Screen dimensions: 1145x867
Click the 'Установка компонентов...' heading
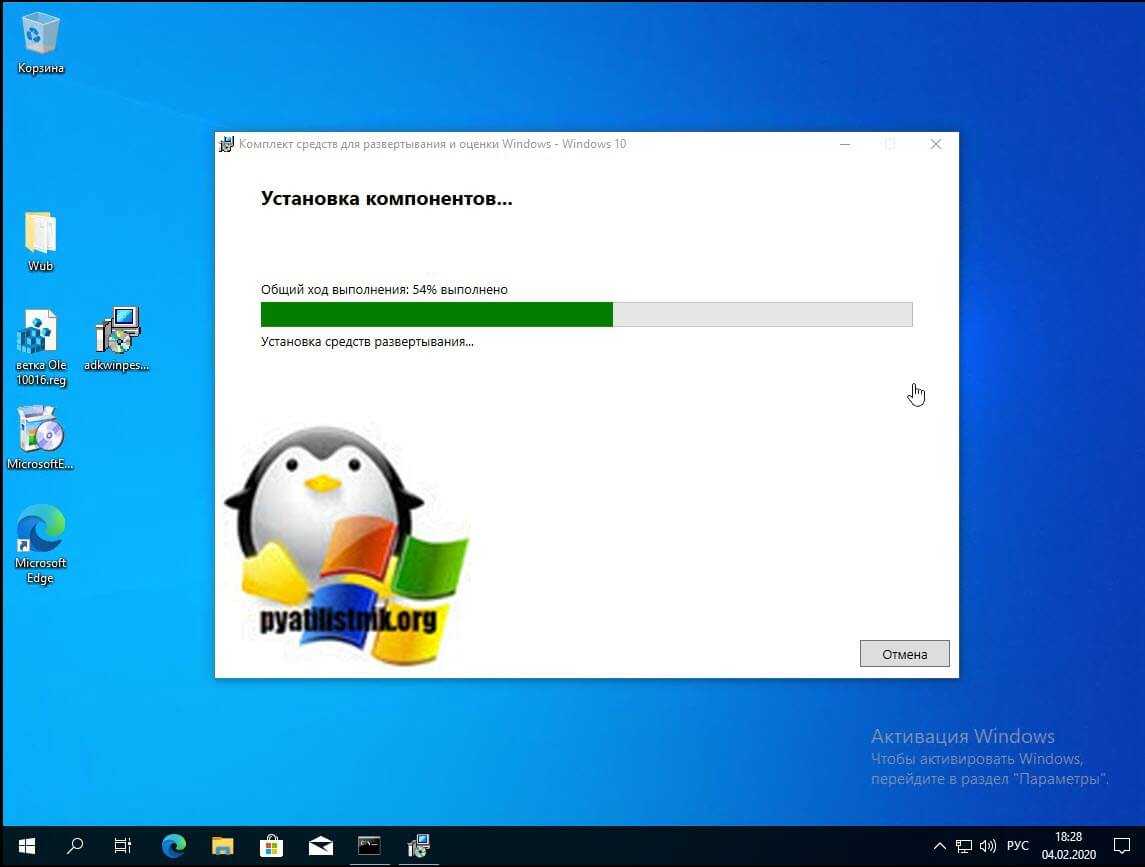click(x=386, y=199)
